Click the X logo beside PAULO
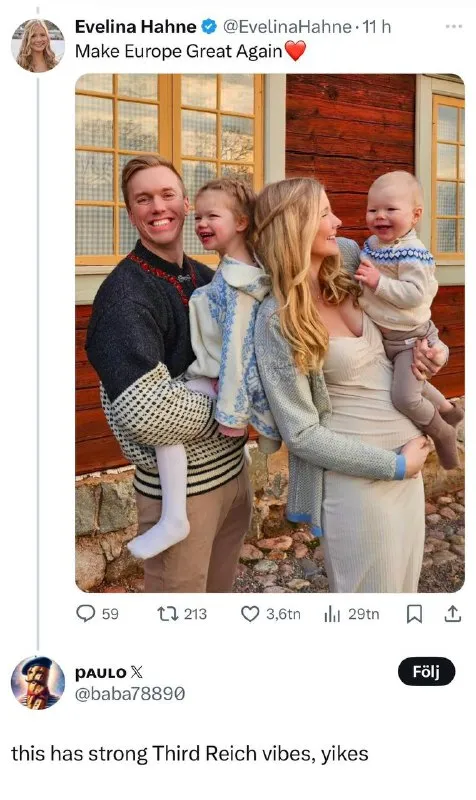The width and height of the screenshot is (476, 800). tap(136, 672)
